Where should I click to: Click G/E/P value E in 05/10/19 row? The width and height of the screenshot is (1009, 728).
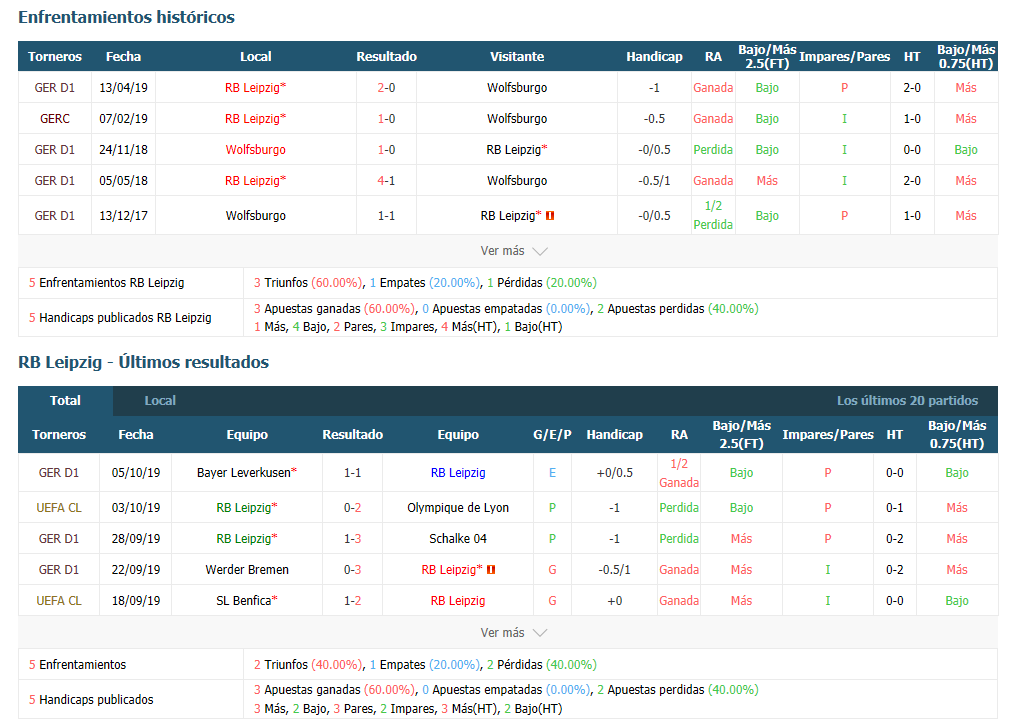pyautogui.click(x=552, y=472)
